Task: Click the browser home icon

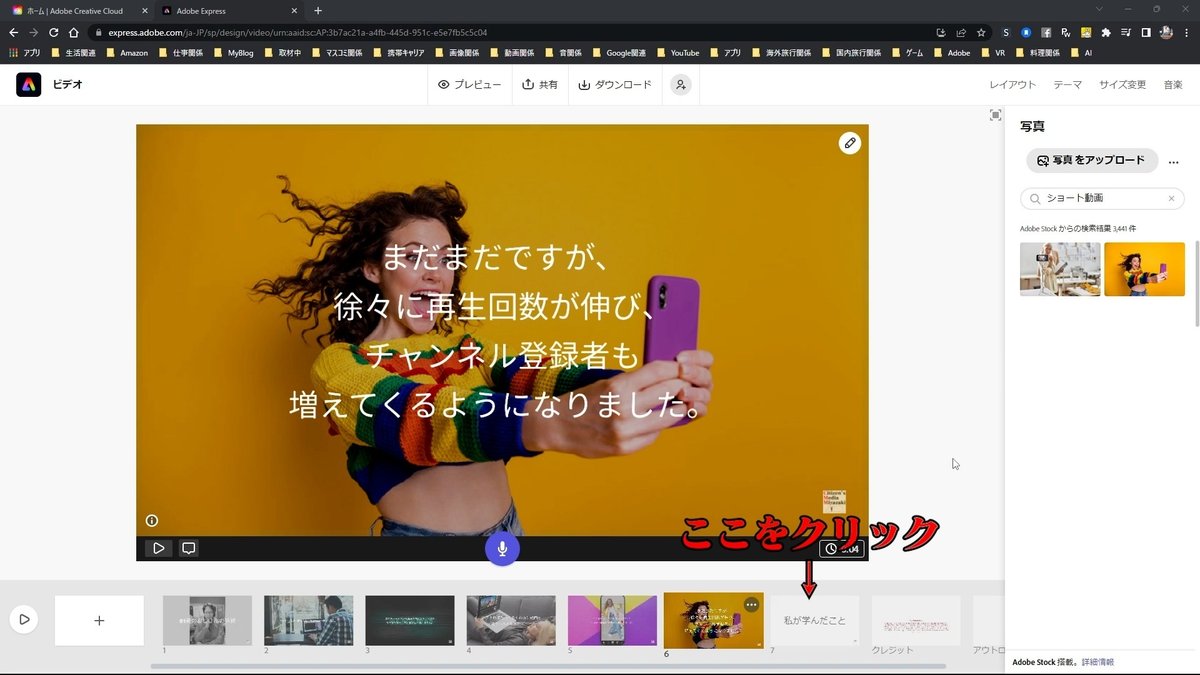Action: point(73,32)
